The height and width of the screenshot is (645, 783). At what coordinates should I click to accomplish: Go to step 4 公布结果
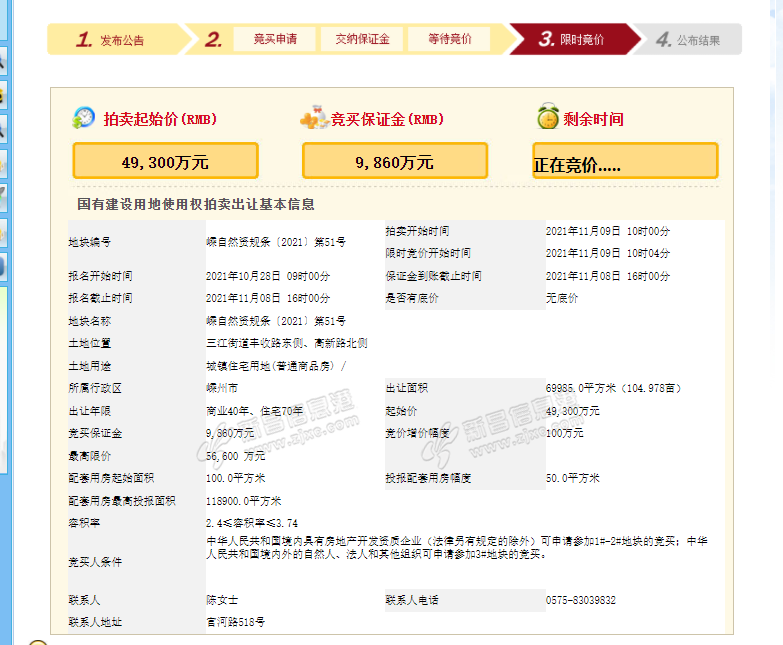[688, 40]
